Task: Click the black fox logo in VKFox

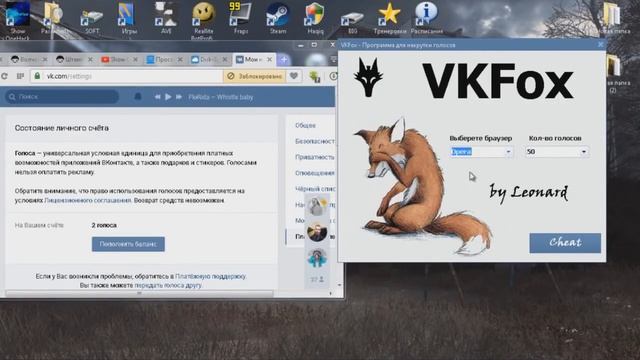Action: tap(368, 78)
